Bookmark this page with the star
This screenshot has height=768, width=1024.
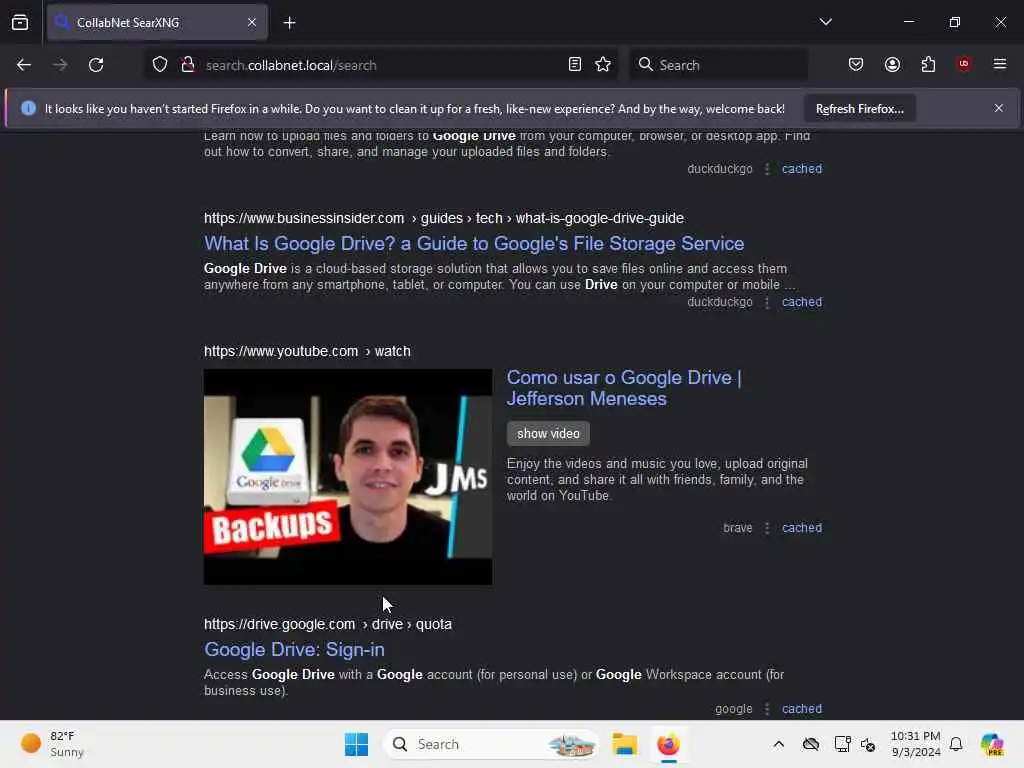point(603,64)
